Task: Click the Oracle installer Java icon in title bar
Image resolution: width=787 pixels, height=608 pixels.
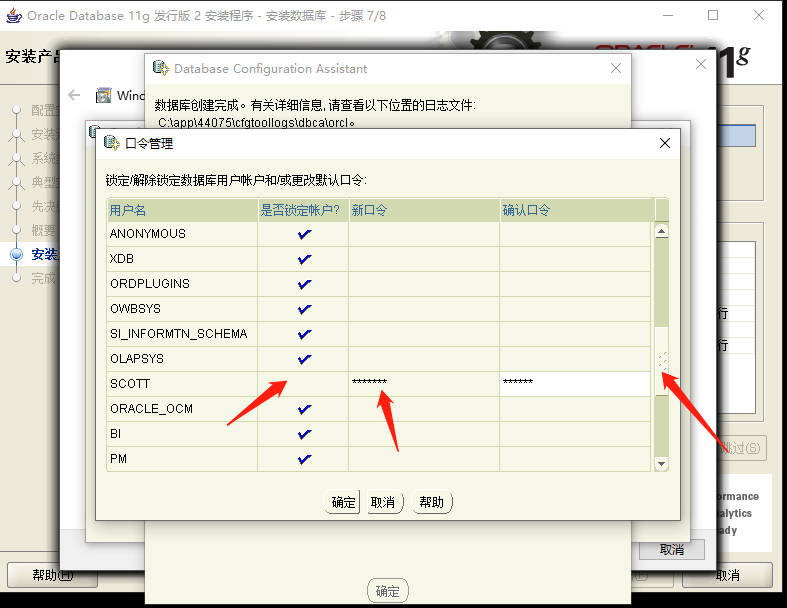Action: 14,16
